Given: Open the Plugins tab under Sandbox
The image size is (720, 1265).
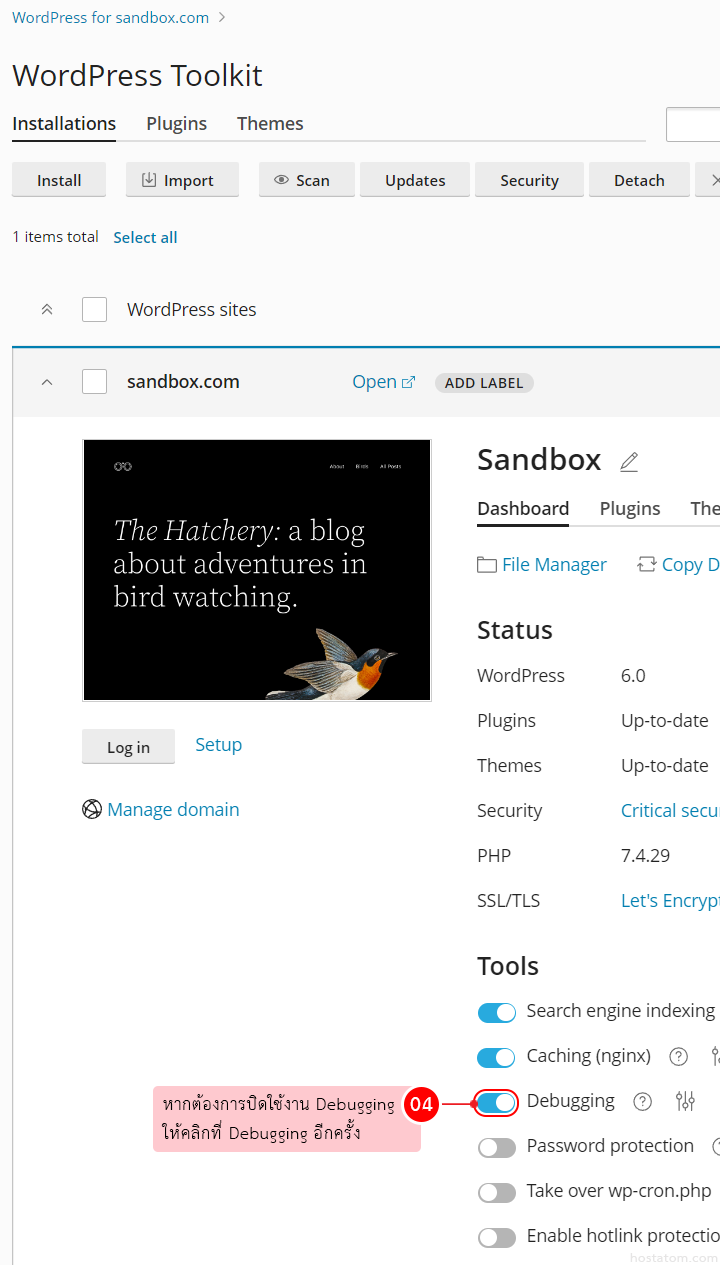Looking at the screenshot, I should (x=630, y=508).
